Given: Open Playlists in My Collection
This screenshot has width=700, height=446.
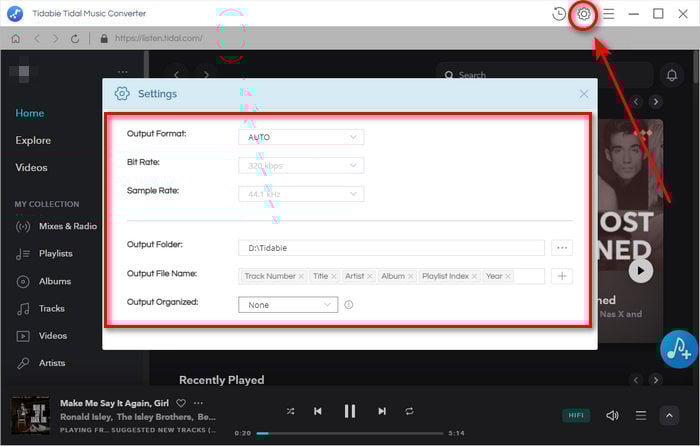Looking at the screenshot, I should 44,254.
